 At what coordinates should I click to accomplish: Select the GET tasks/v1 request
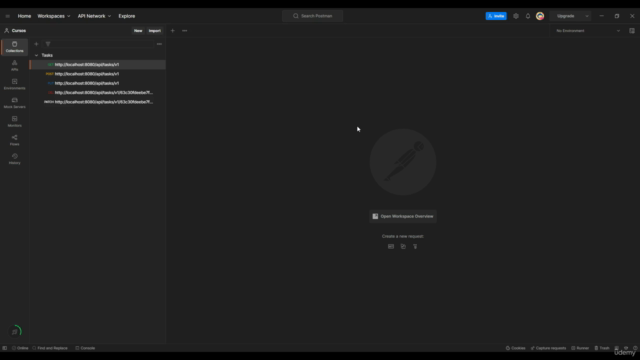tap(97, 64)
